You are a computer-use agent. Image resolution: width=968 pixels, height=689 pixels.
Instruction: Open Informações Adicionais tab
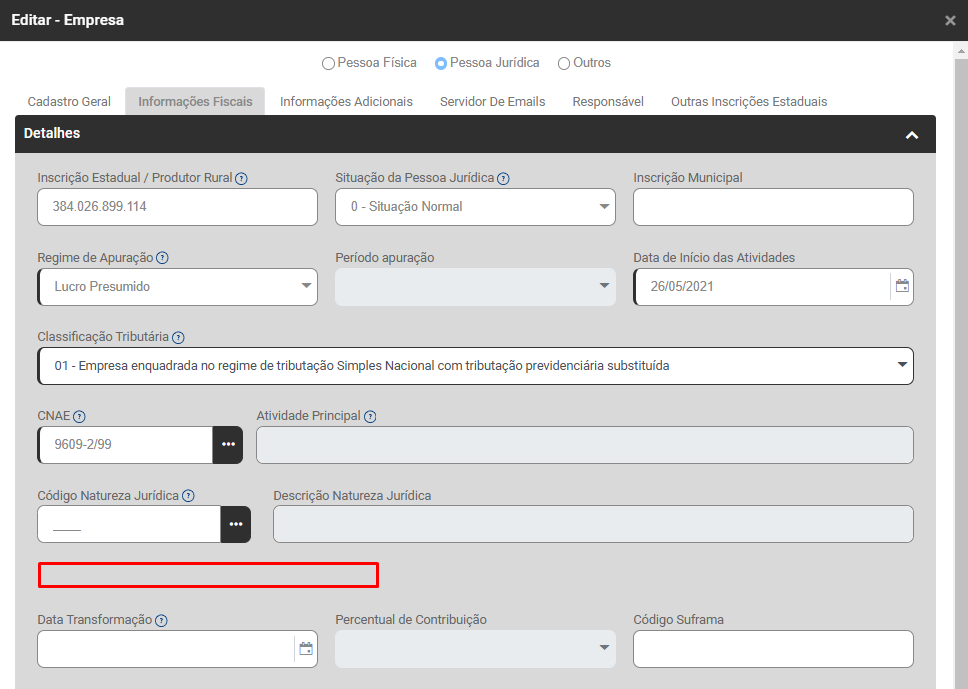click(x=346, y=102)
